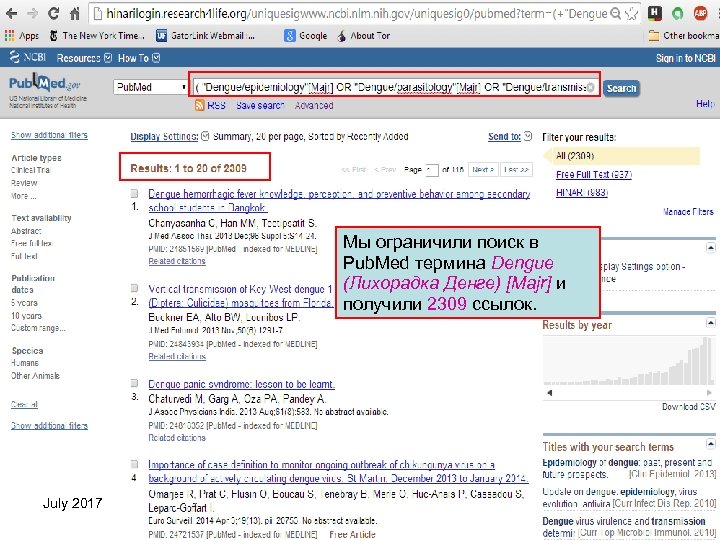Click the Save search link
Image resolution: width=720 pixels, height=540 pixels.
click(260, 105)
